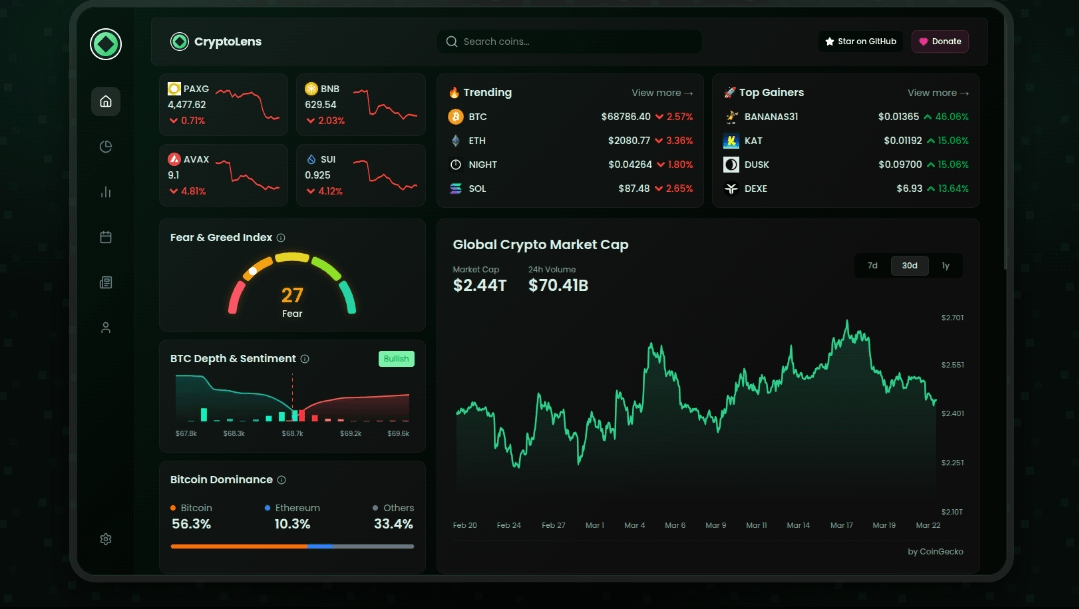Switch market cap chart to 7d

coord(872,266)
